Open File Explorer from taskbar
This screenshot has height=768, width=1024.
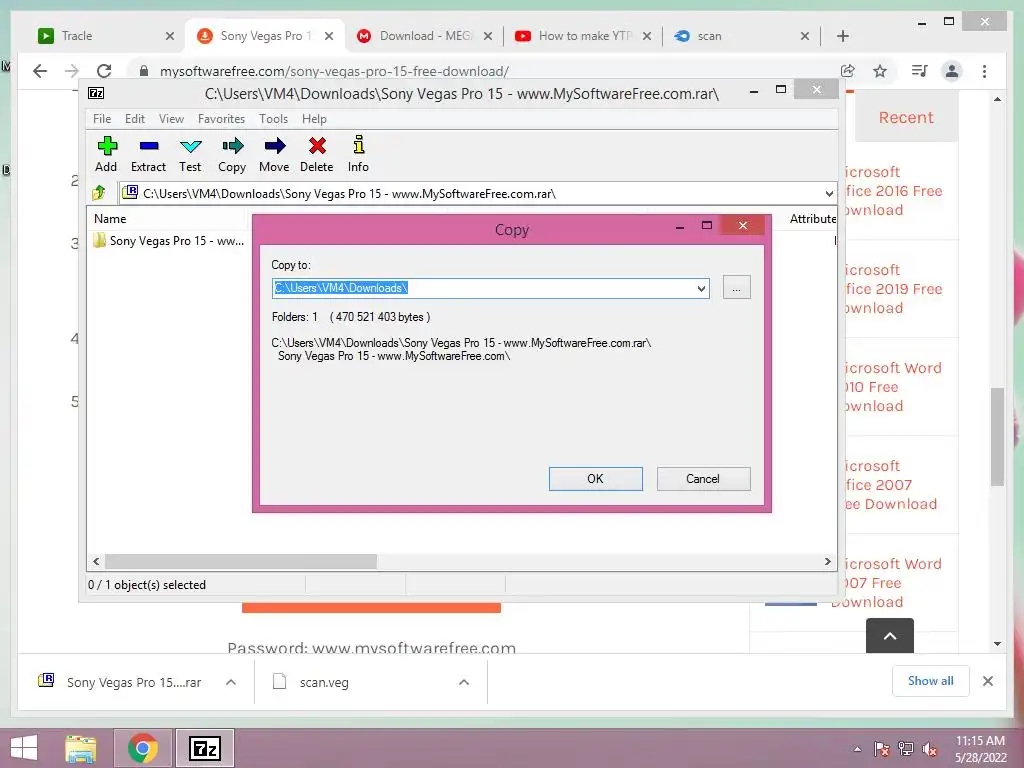tap(81, 748)
